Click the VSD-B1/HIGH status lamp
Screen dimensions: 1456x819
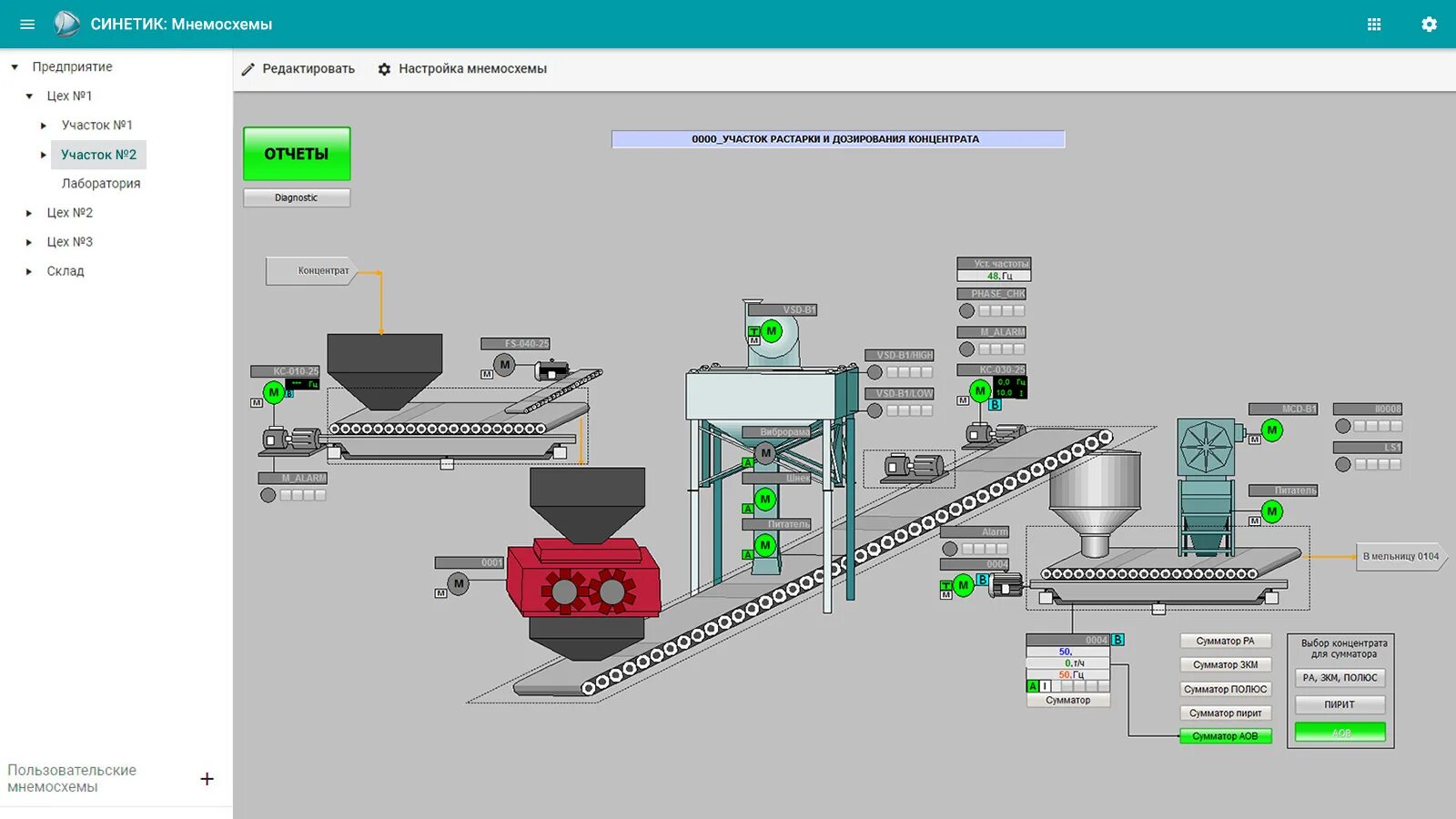point(875,372)
